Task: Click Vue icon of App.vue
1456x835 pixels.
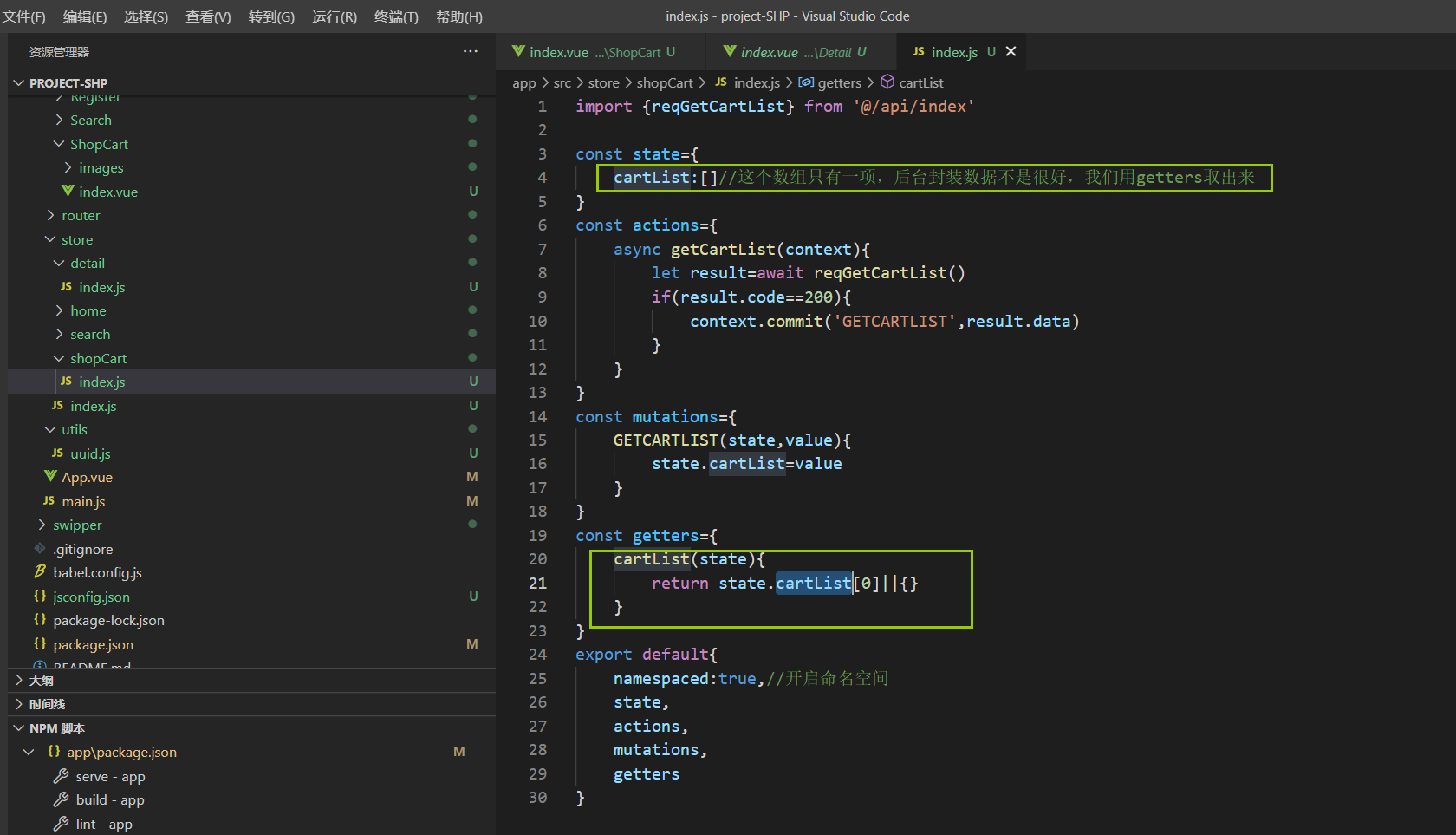Action: pyautogui.click(x=51, y=477)
